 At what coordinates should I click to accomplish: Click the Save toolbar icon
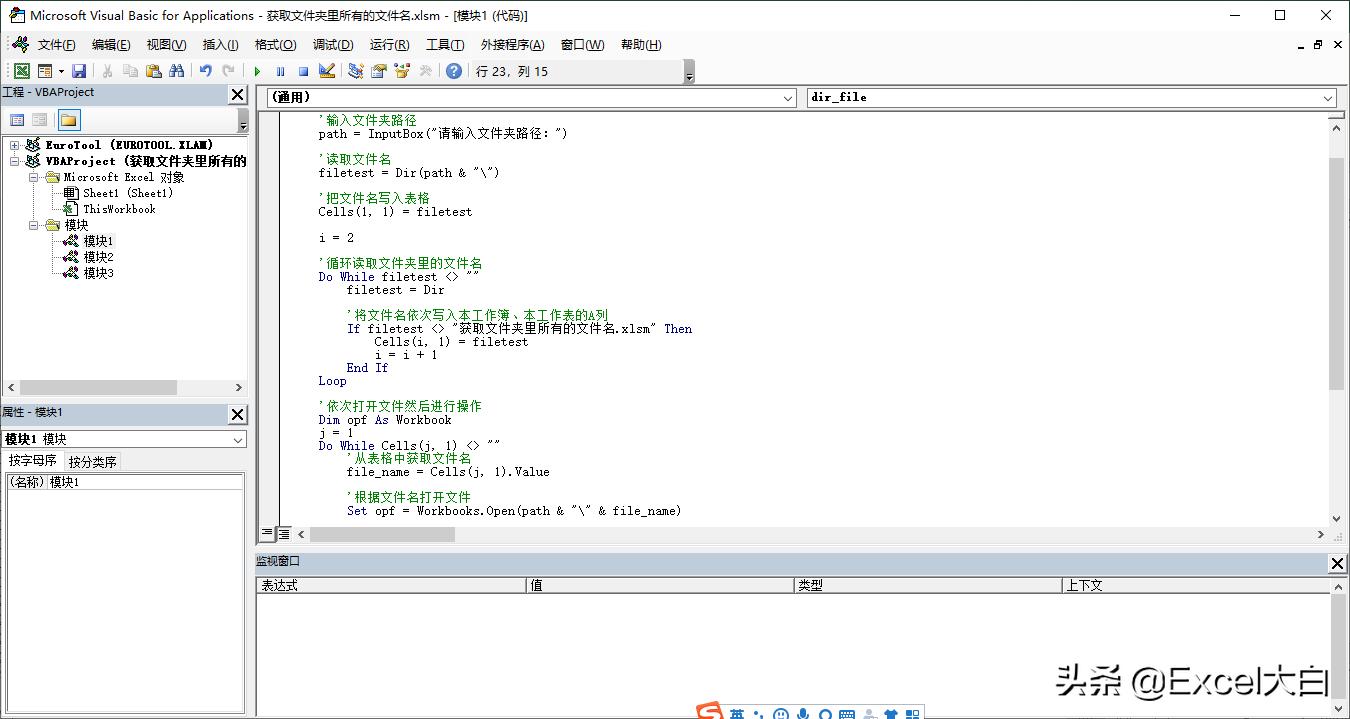(79, 71)
